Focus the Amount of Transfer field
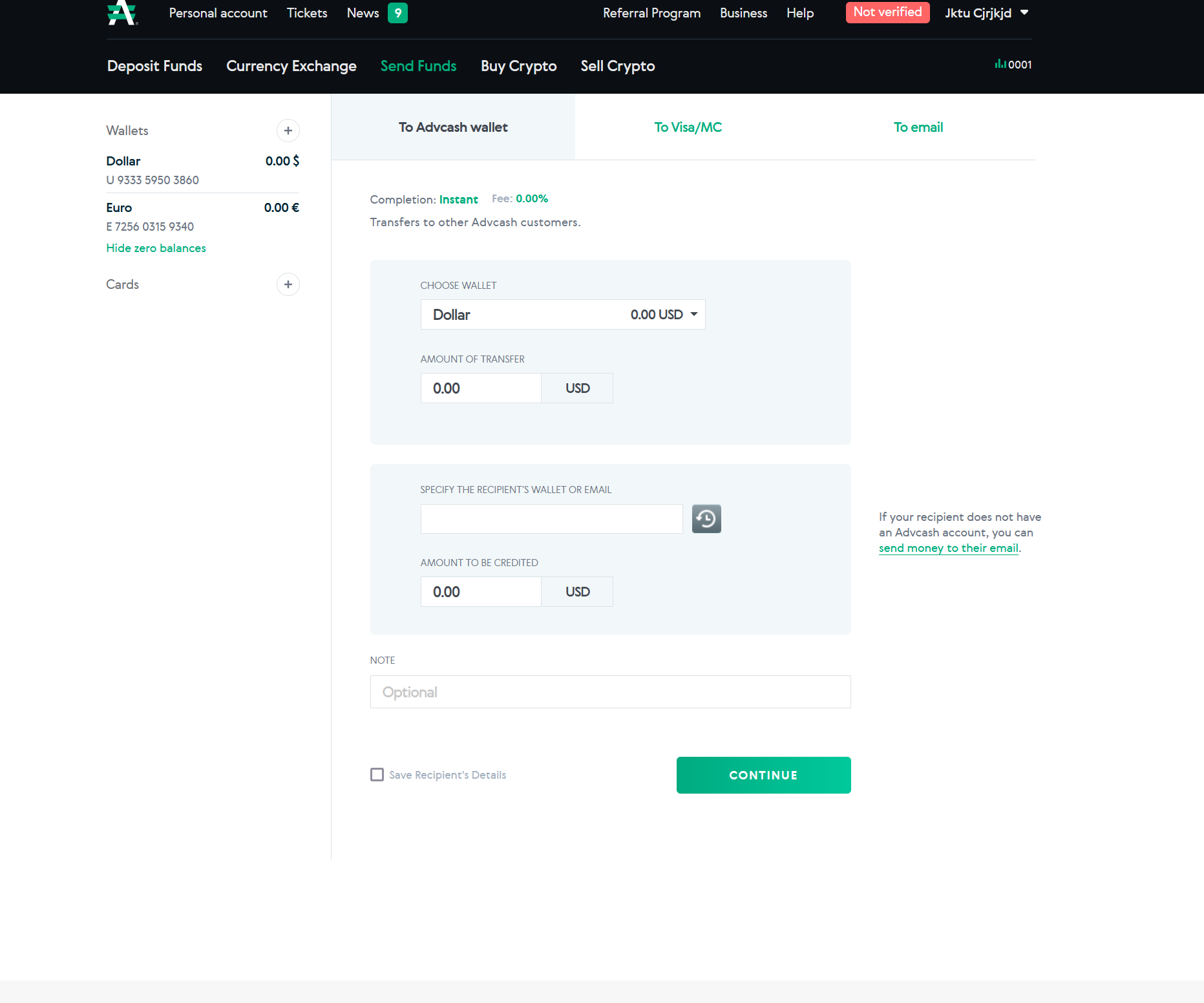This screenshot has width=1204, height=1003. [x=481, y=388]
